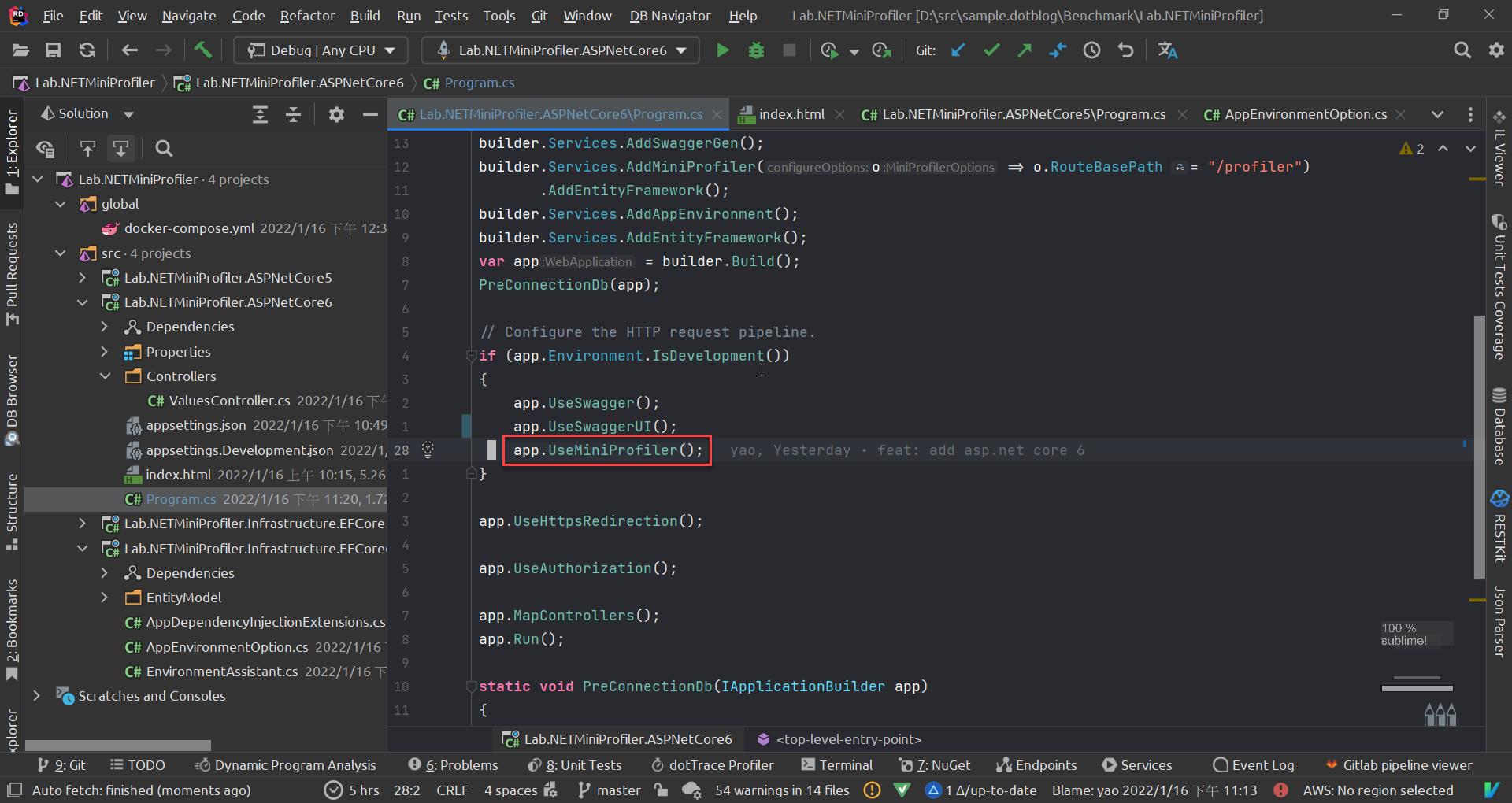Search in Solution explorer magnifier
Viewport: 1512px width, 803px height.
click(164, 149)
